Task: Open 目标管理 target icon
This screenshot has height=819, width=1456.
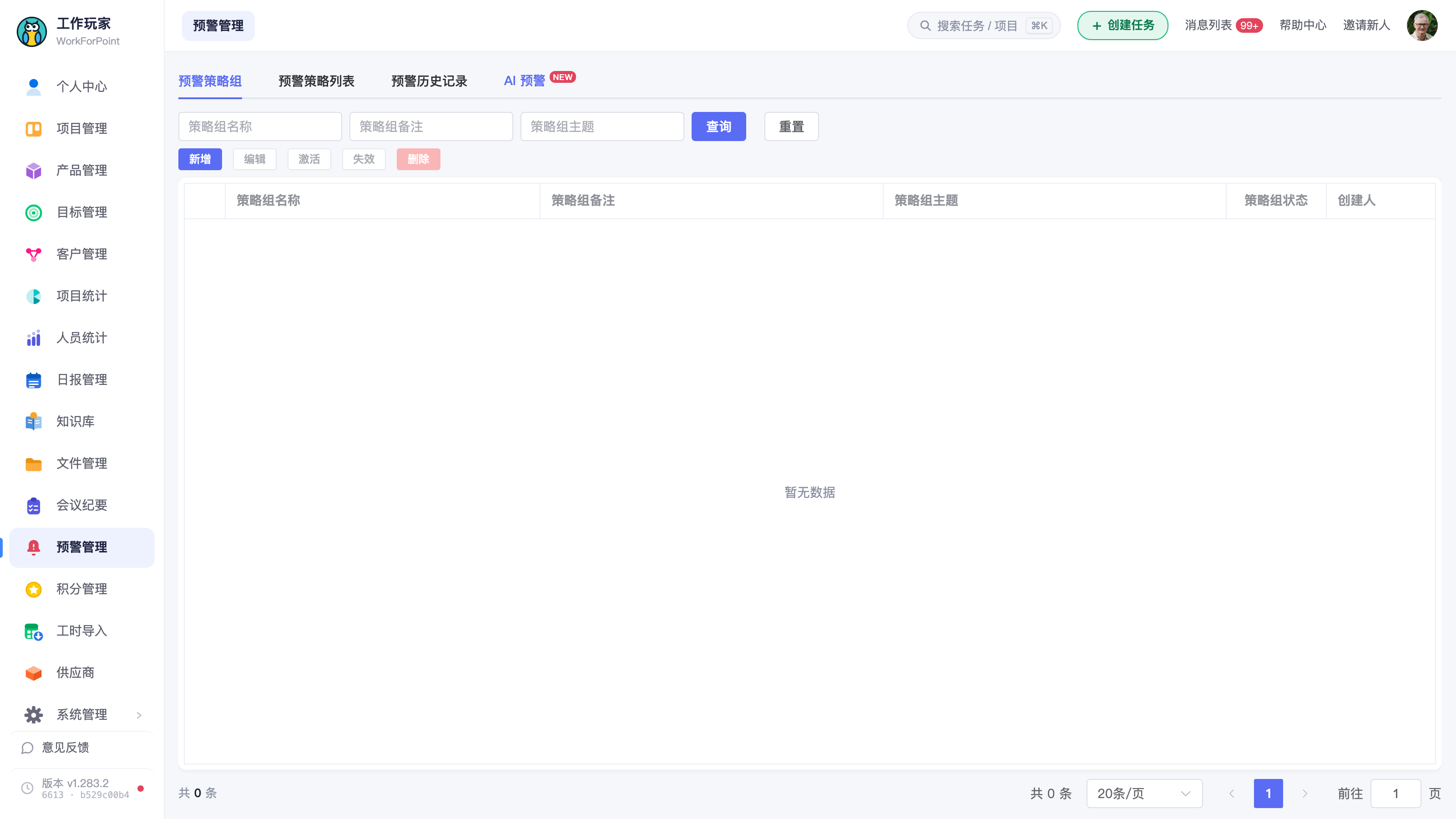Action: 33,212
